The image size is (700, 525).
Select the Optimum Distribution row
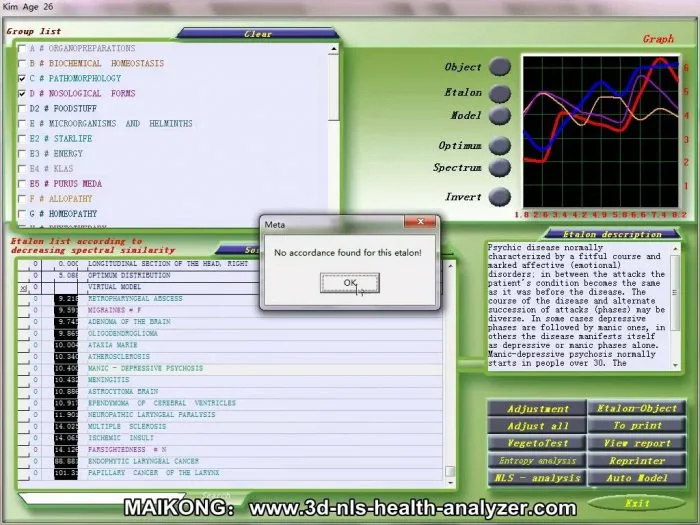click(x=230, y=275)
